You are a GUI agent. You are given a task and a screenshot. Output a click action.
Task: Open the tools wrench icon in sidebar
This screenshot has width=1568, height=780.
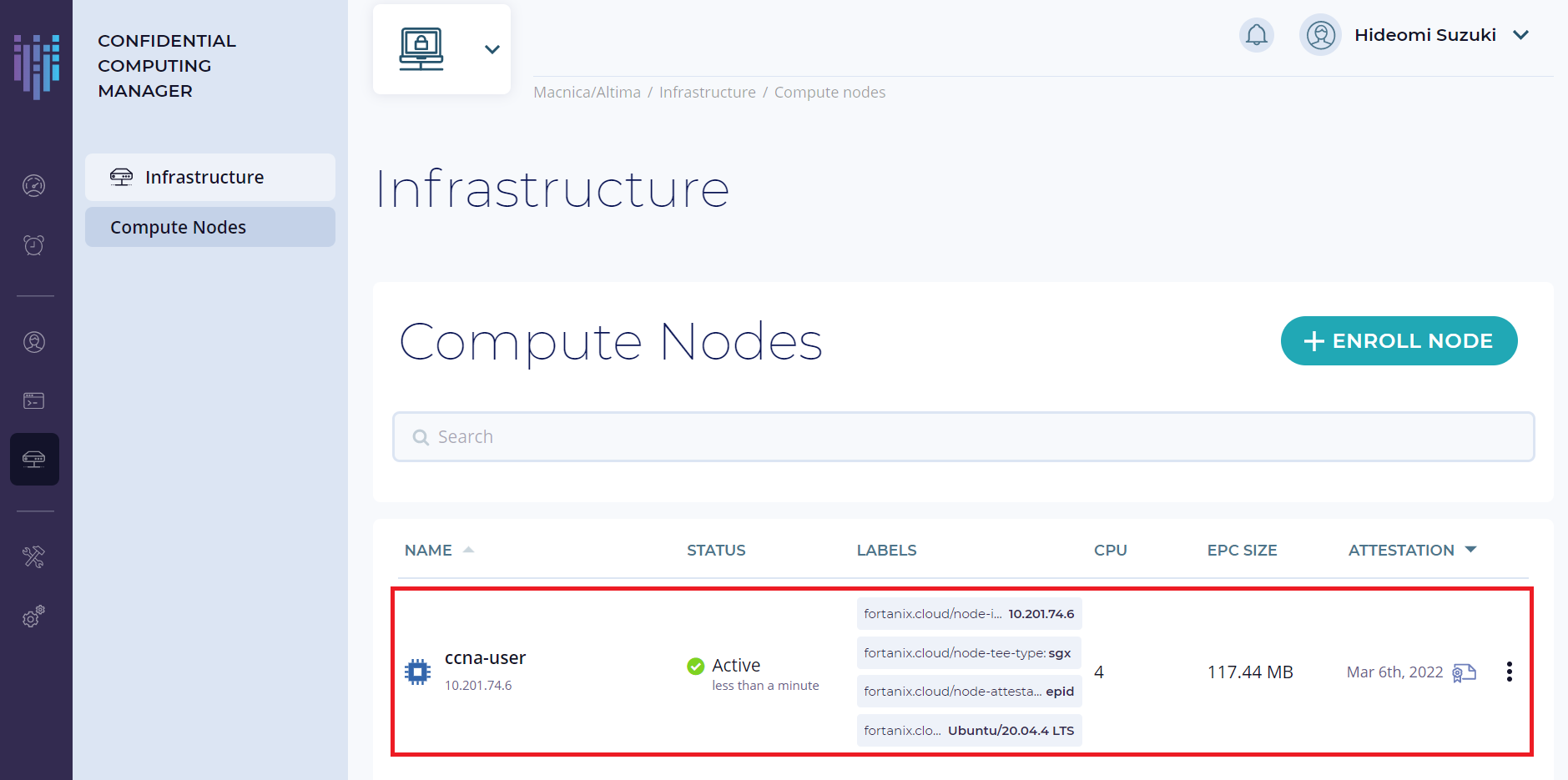pos(34,556)
